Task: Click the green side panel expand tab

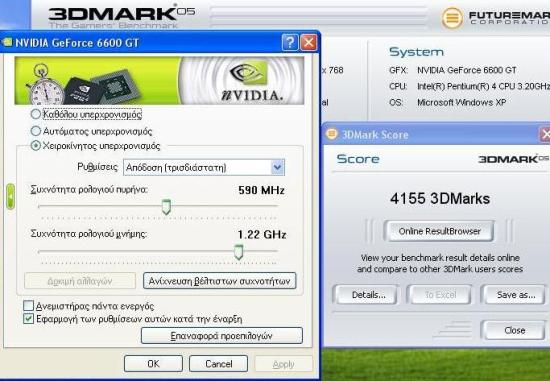Action: [11, 197]
